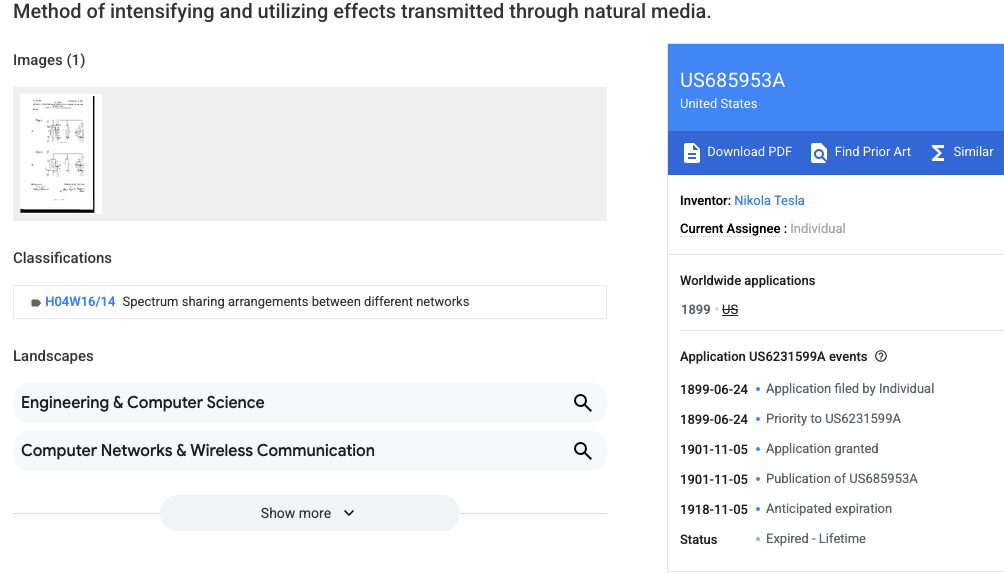Click the sigma icon beside Similar
The width and height of the screenshot is (1004, 573).
tap(938, 153)
